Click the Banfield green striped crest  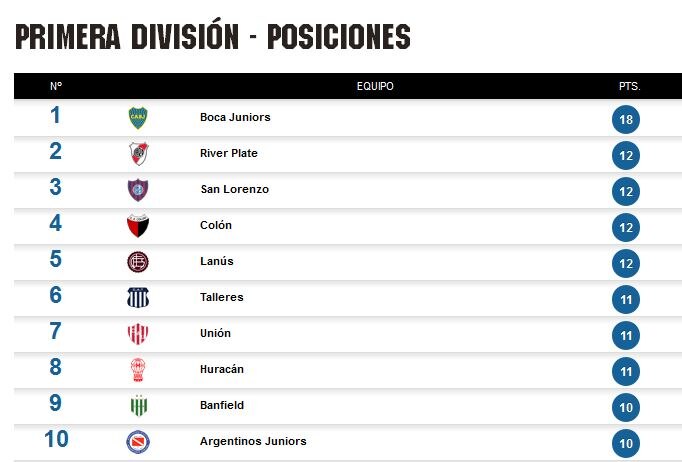pyautogui.click(x=139, y=406)
